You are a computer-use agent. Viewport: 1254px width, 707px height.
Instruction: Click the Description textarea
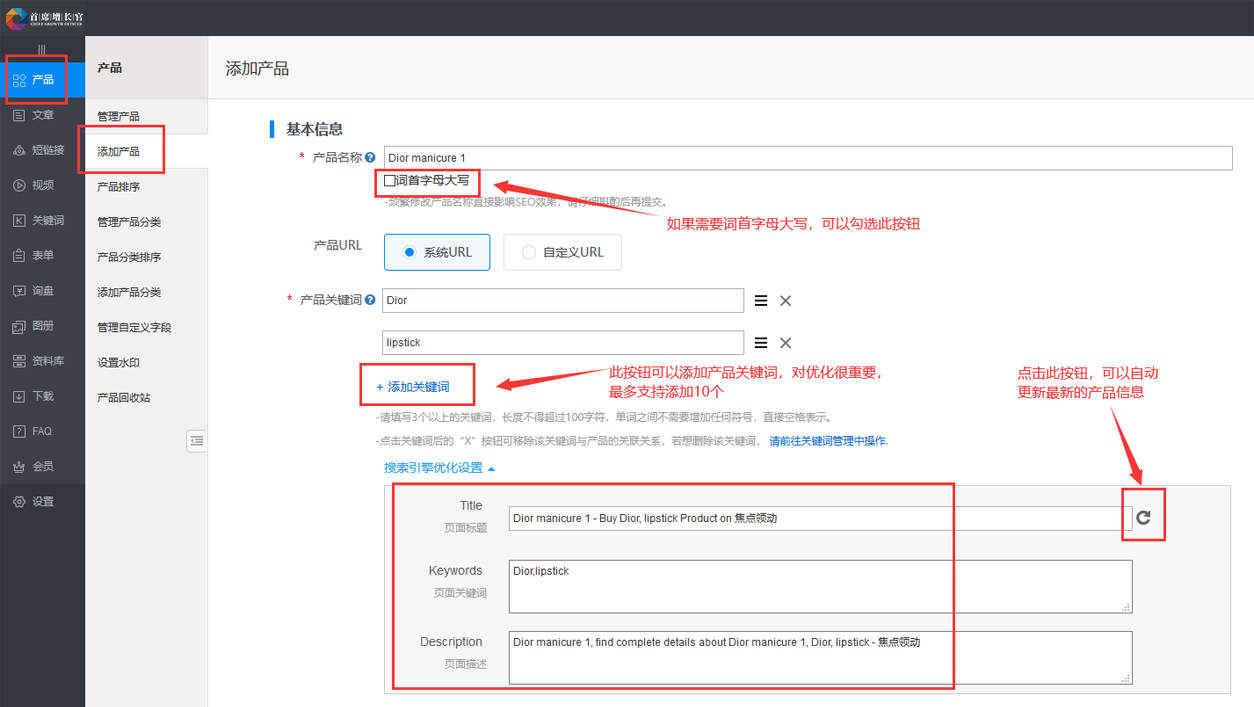coord(820,657)
